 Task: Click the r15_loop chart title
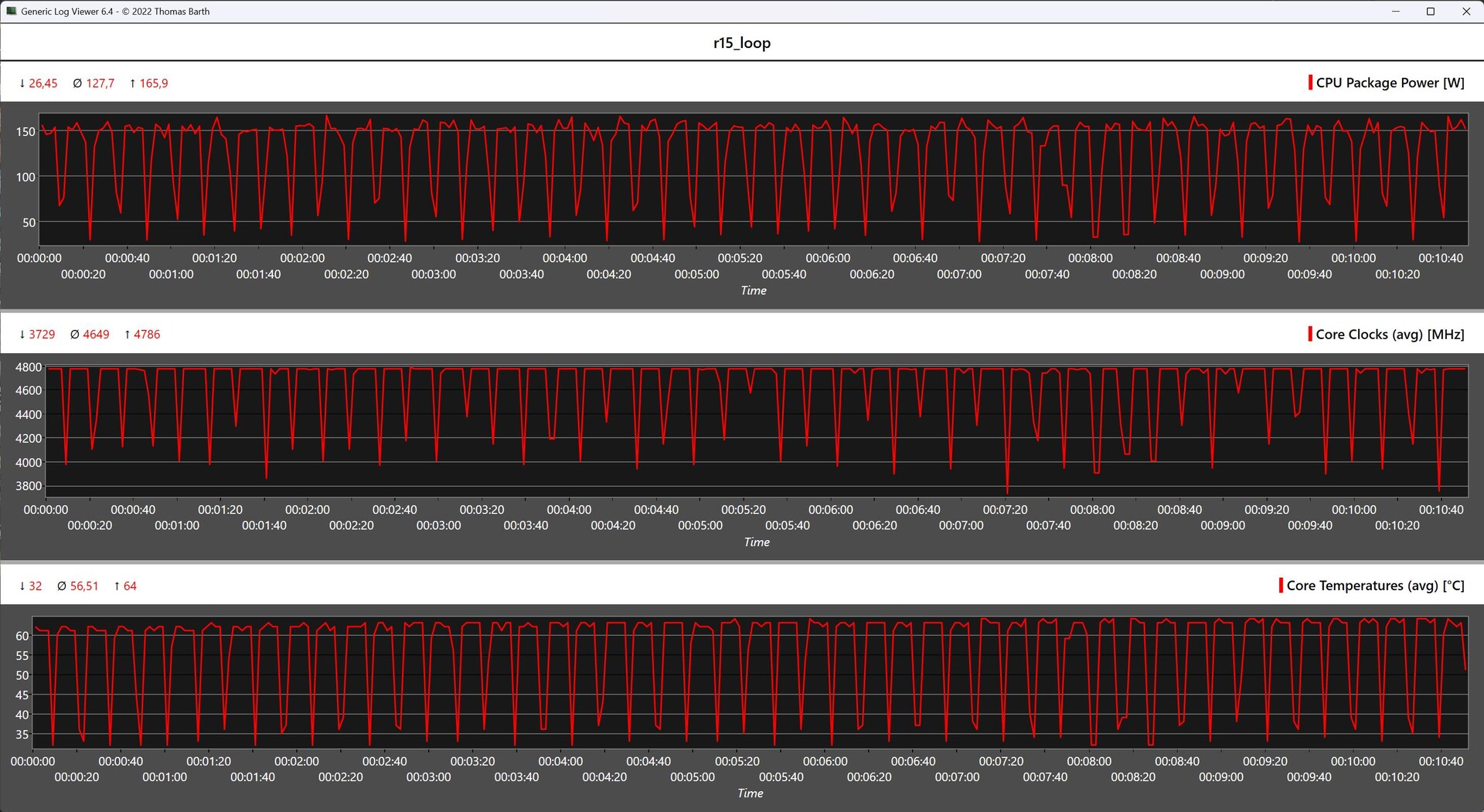click(x=741, y=43)
